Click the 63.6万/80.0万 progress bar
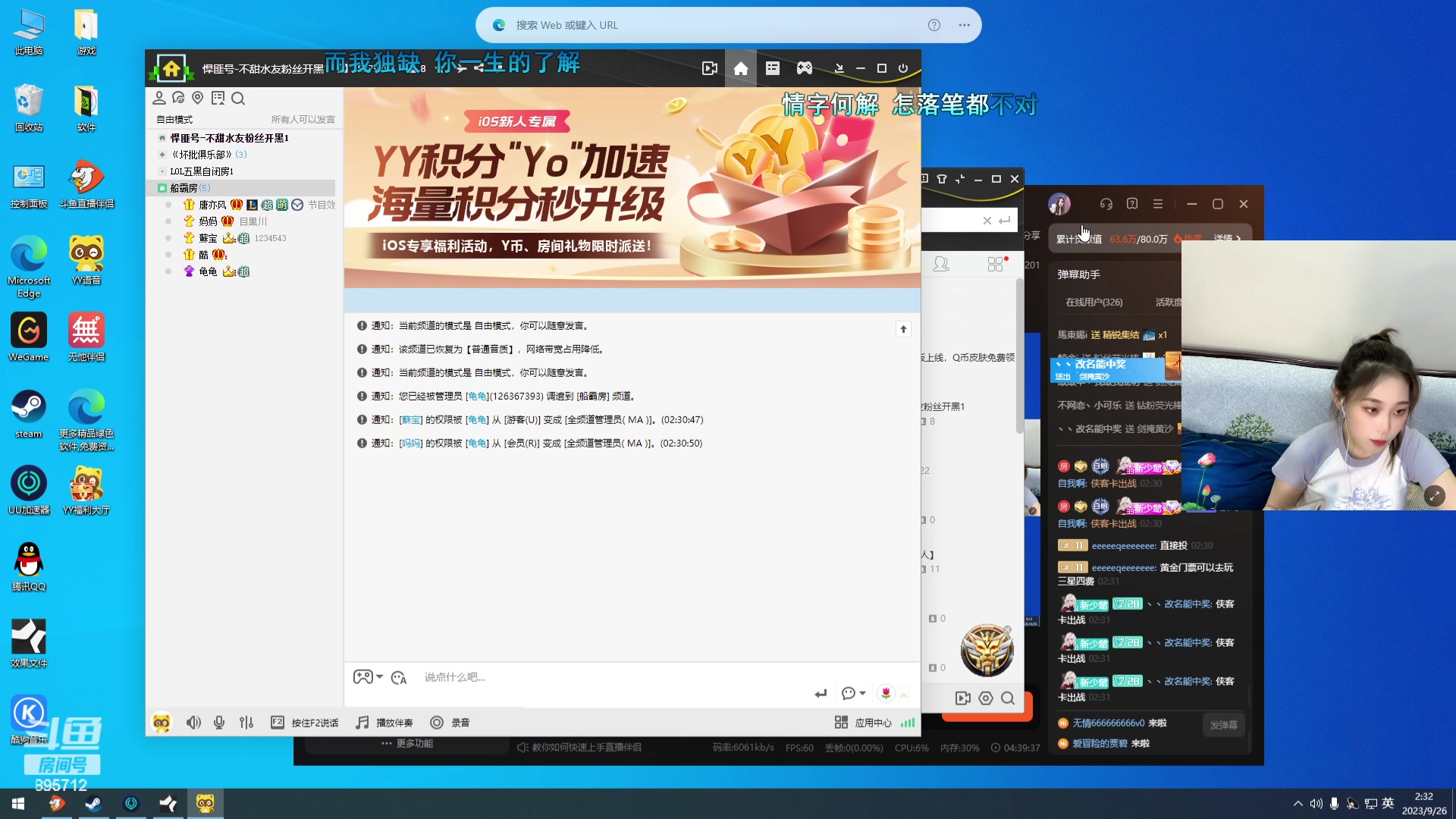Viewport: 1456px width, 819px height. (1137, 237)
